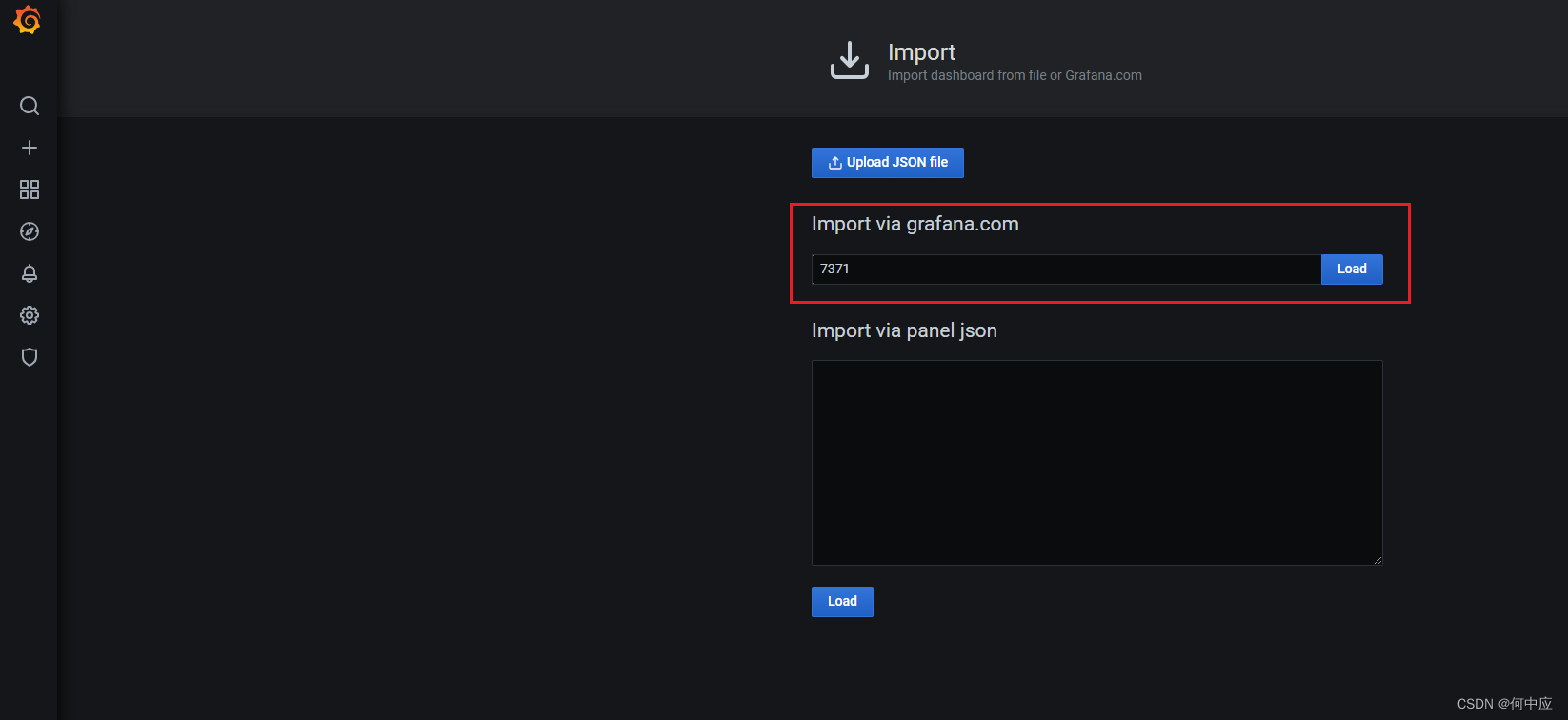Open the Create plus menu icon
Screen dimensions: 1568x720
(x=30, y=148)
